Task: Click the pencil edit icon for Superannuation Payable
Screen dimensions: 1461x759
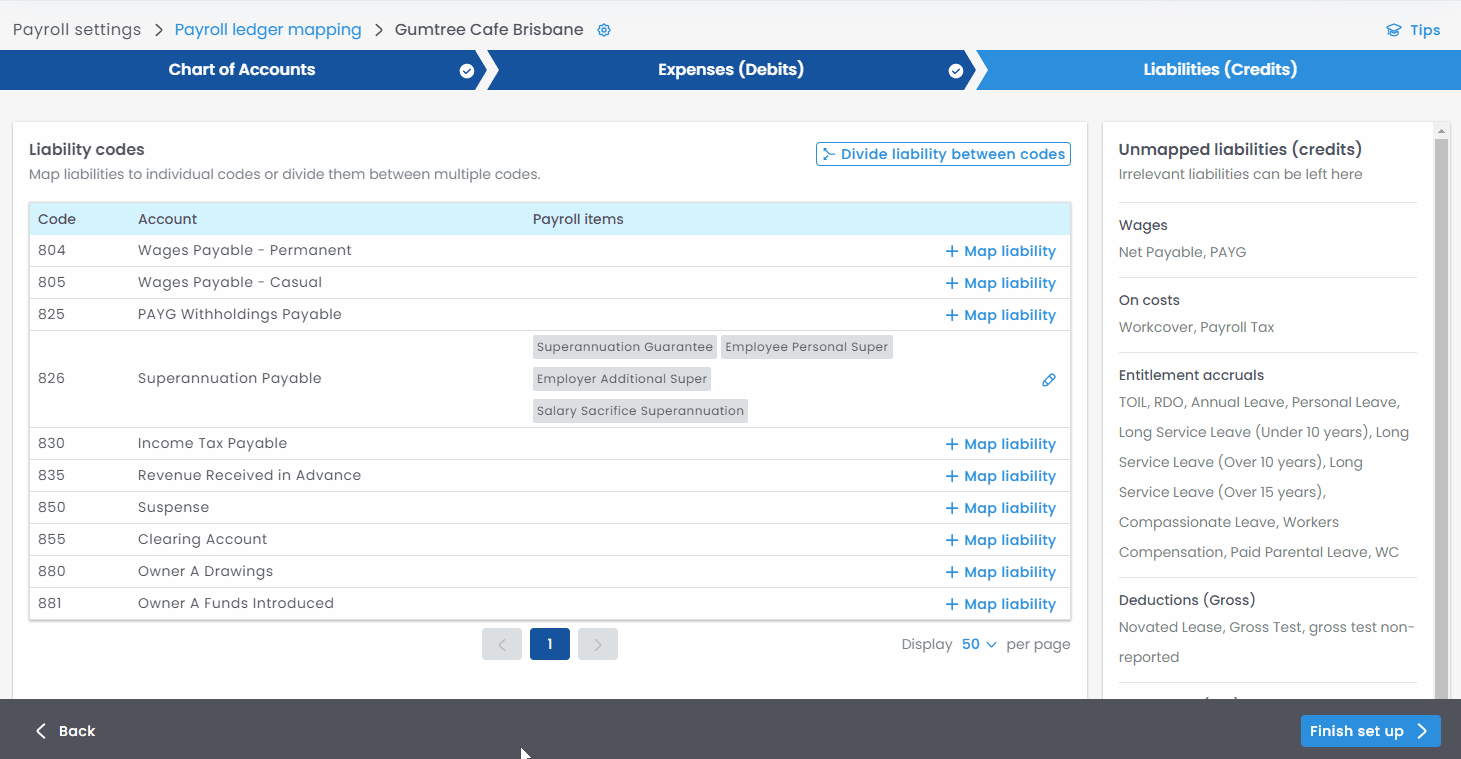Action: 1048,380
